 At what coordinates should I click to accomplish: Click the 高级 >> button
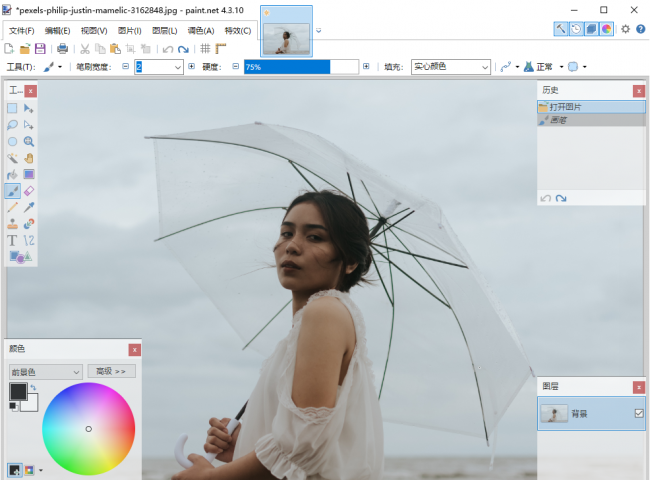pos(112,371)
